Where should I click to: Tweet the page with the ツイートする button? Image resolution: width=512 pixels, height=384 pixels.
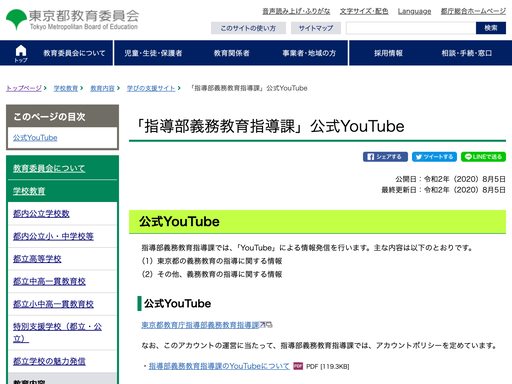coord(434,157)
